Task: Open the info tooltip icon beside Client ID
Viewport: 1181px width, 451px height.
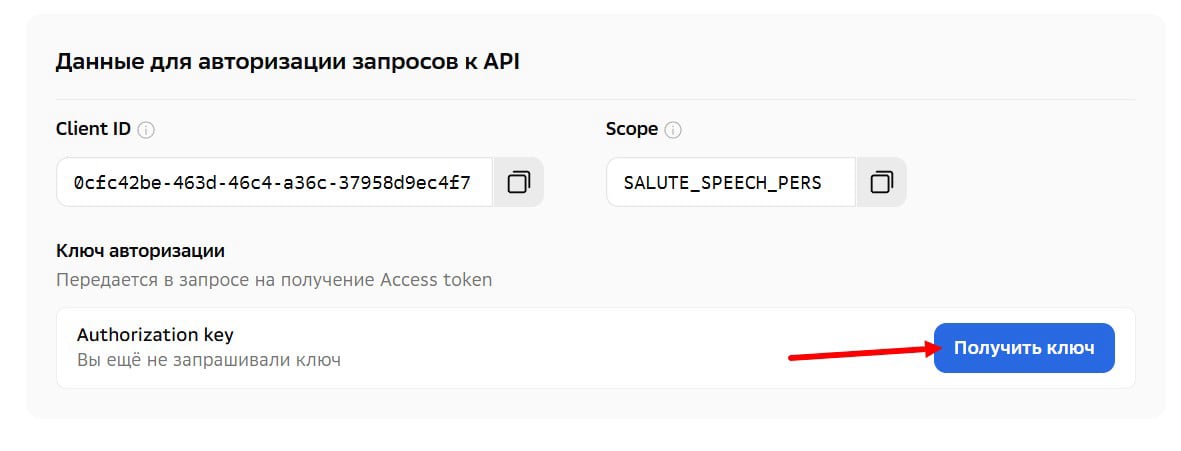Action: [x=146, y=130]
